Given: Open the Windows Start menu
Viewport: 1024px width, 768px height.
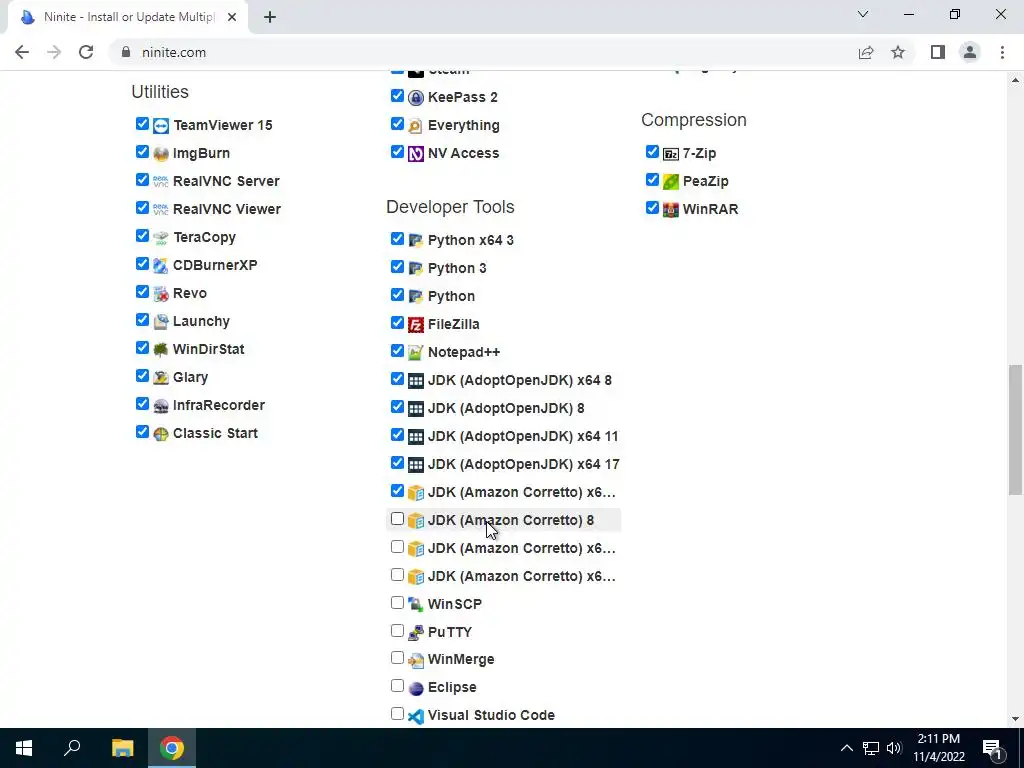Looking at the screenshot, I should [x=24, y=748].
